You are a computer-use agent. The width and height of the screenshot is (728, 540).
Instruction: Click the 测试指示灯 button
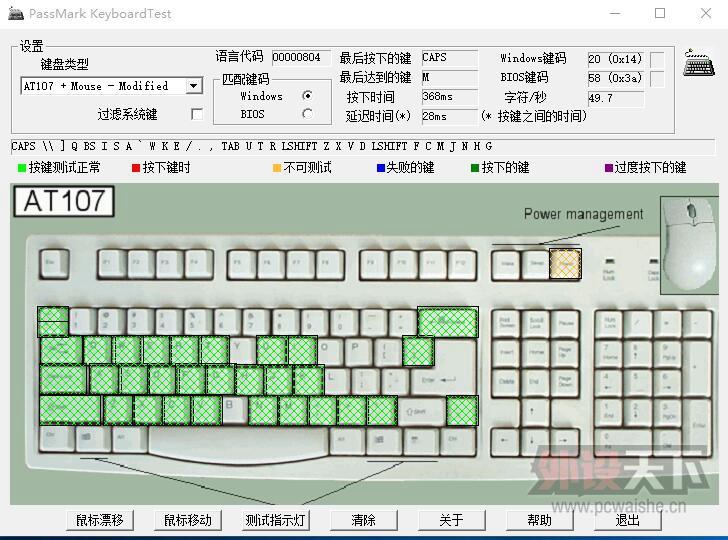click(x=276, y=520)
